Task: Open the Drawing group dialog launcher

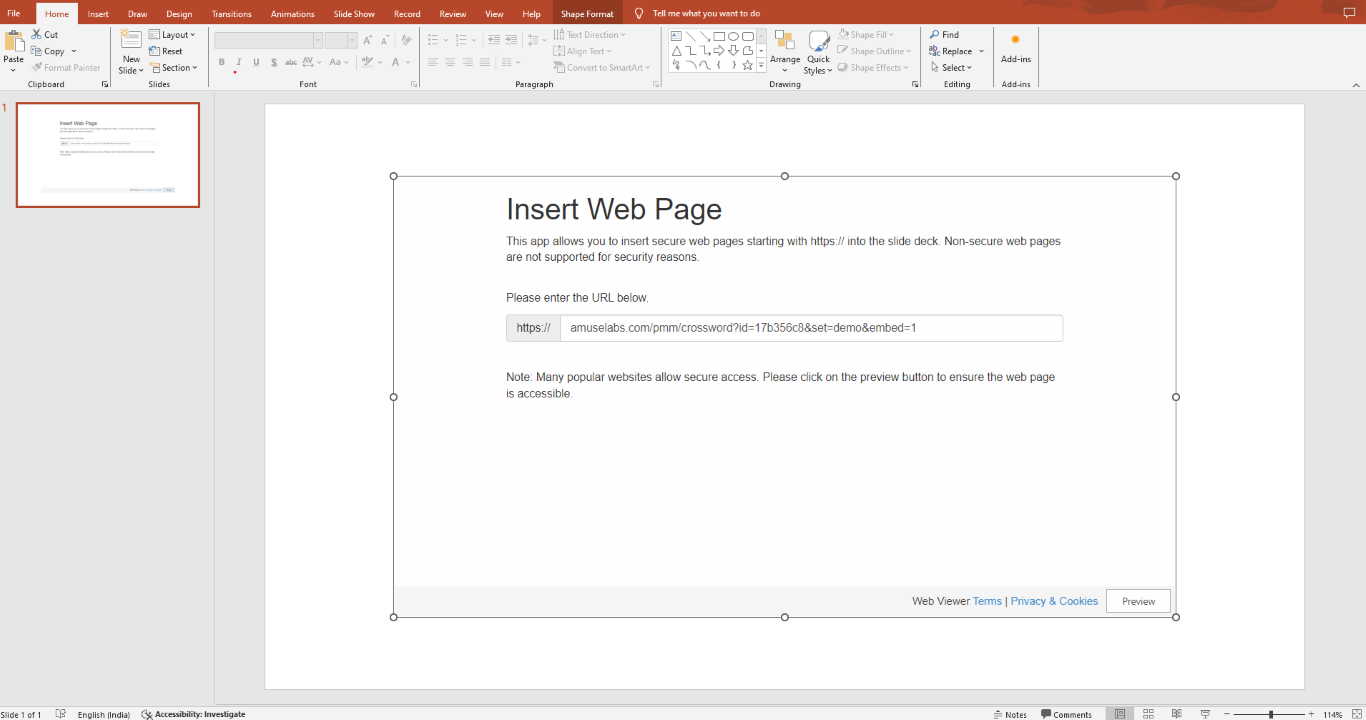Action: coord(915,85)
